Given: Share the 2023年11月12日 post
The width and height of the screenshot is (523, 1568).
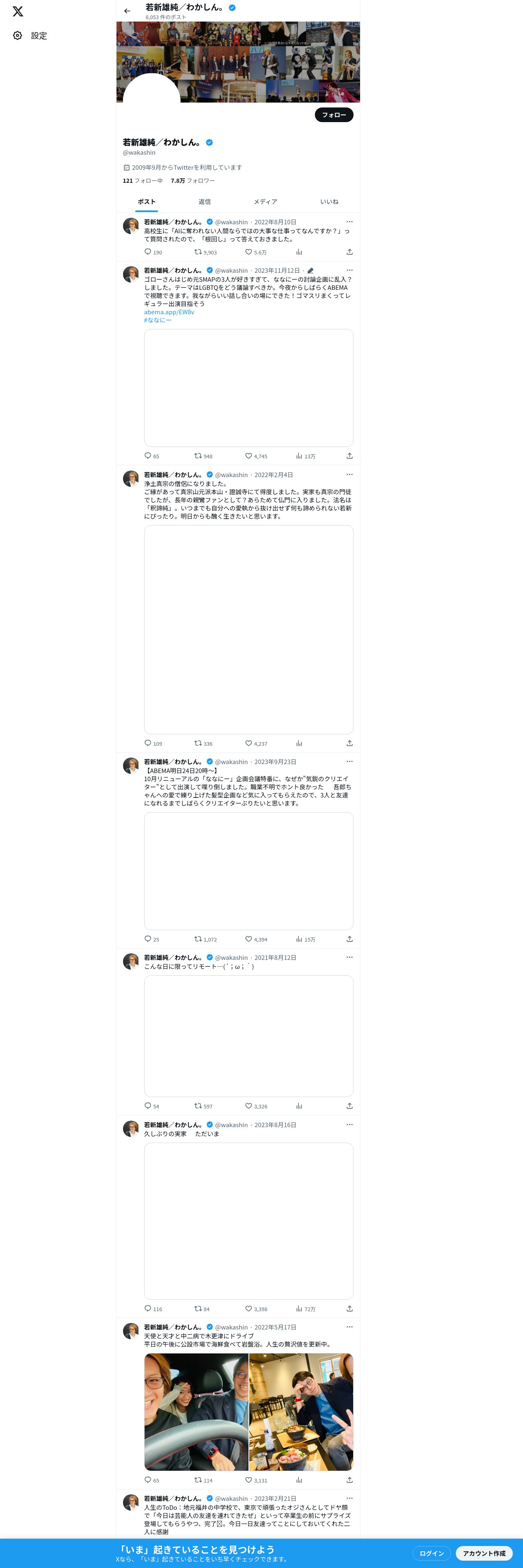Looking at the screenshot, I should coord(349,456).
